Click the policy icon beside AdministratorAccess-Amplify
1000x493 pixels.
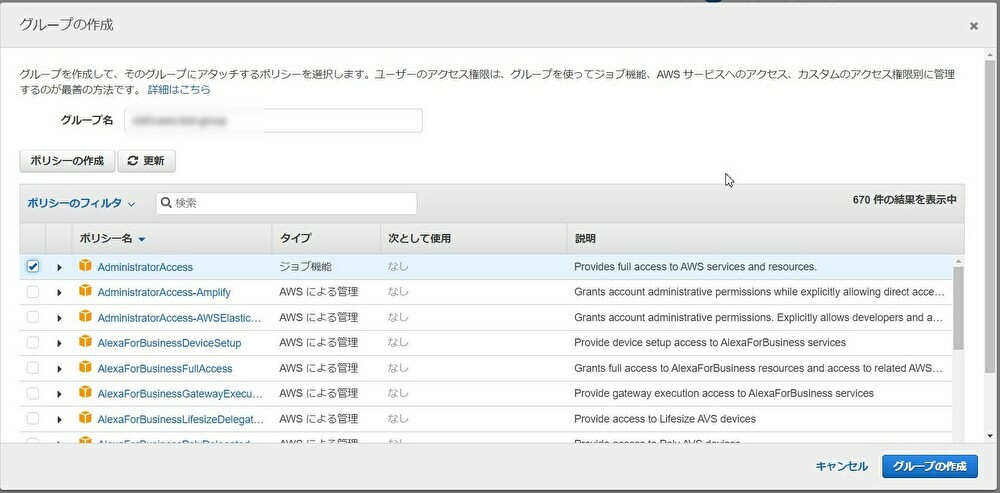click(85, 291)
